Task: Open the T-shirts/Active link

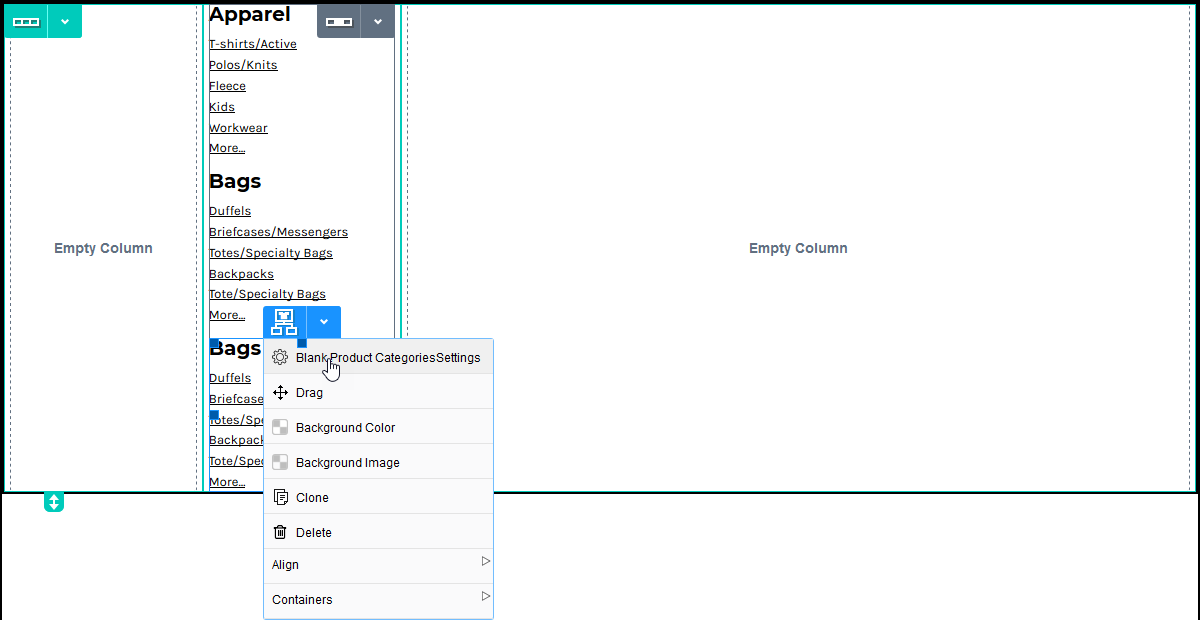Action: (x=252, y=44)
